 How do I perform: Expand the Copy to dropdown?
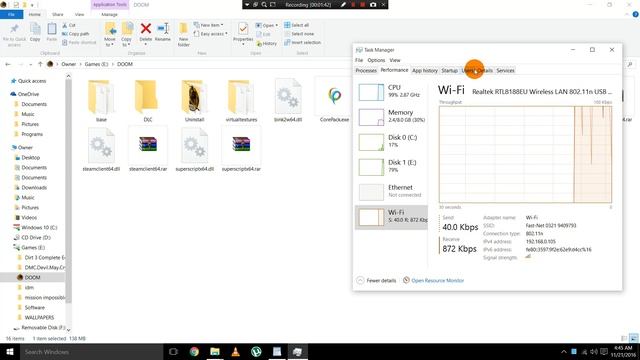click(127, 42)
